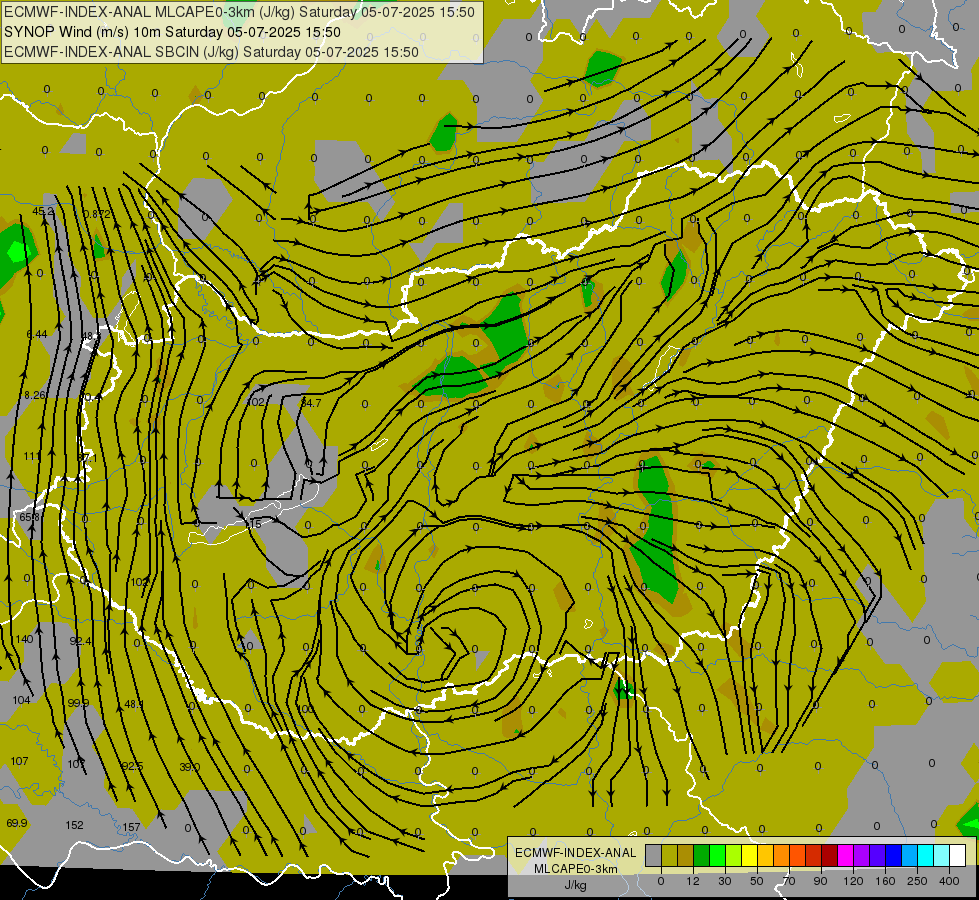Click the legend scale label 30

click(725, 881)
